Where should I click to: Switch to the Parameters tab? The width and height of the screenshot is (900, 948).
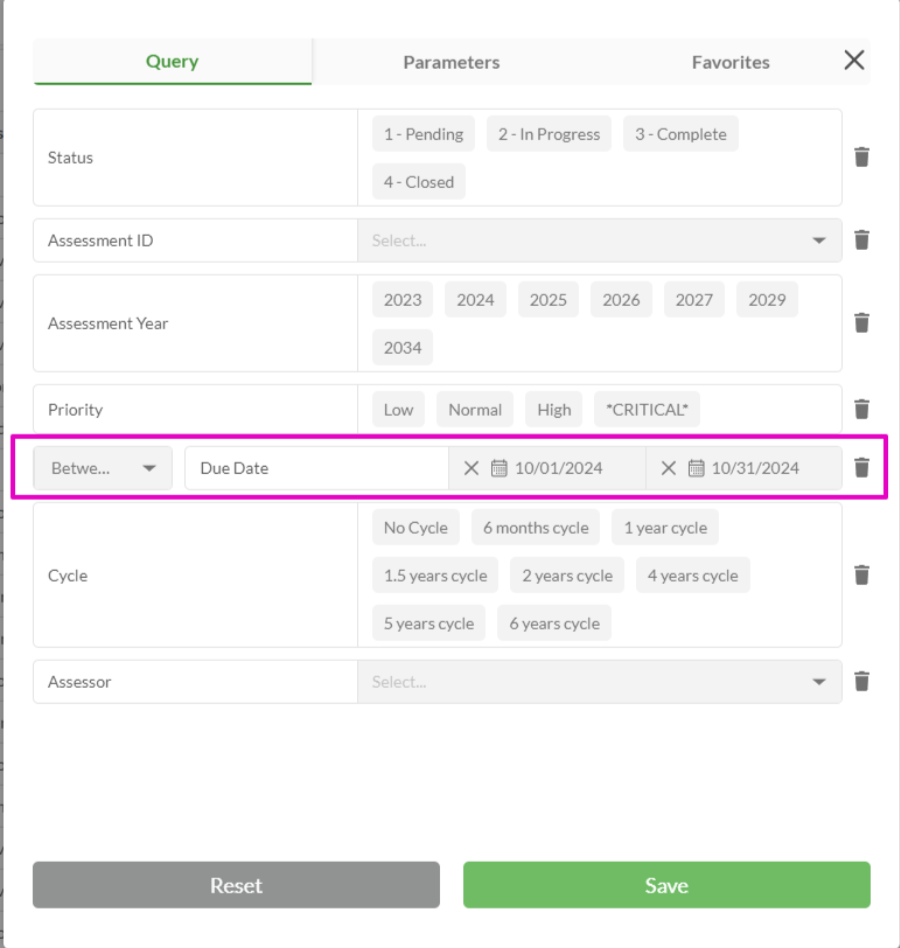pyautogui.click(x=451, y=62)
